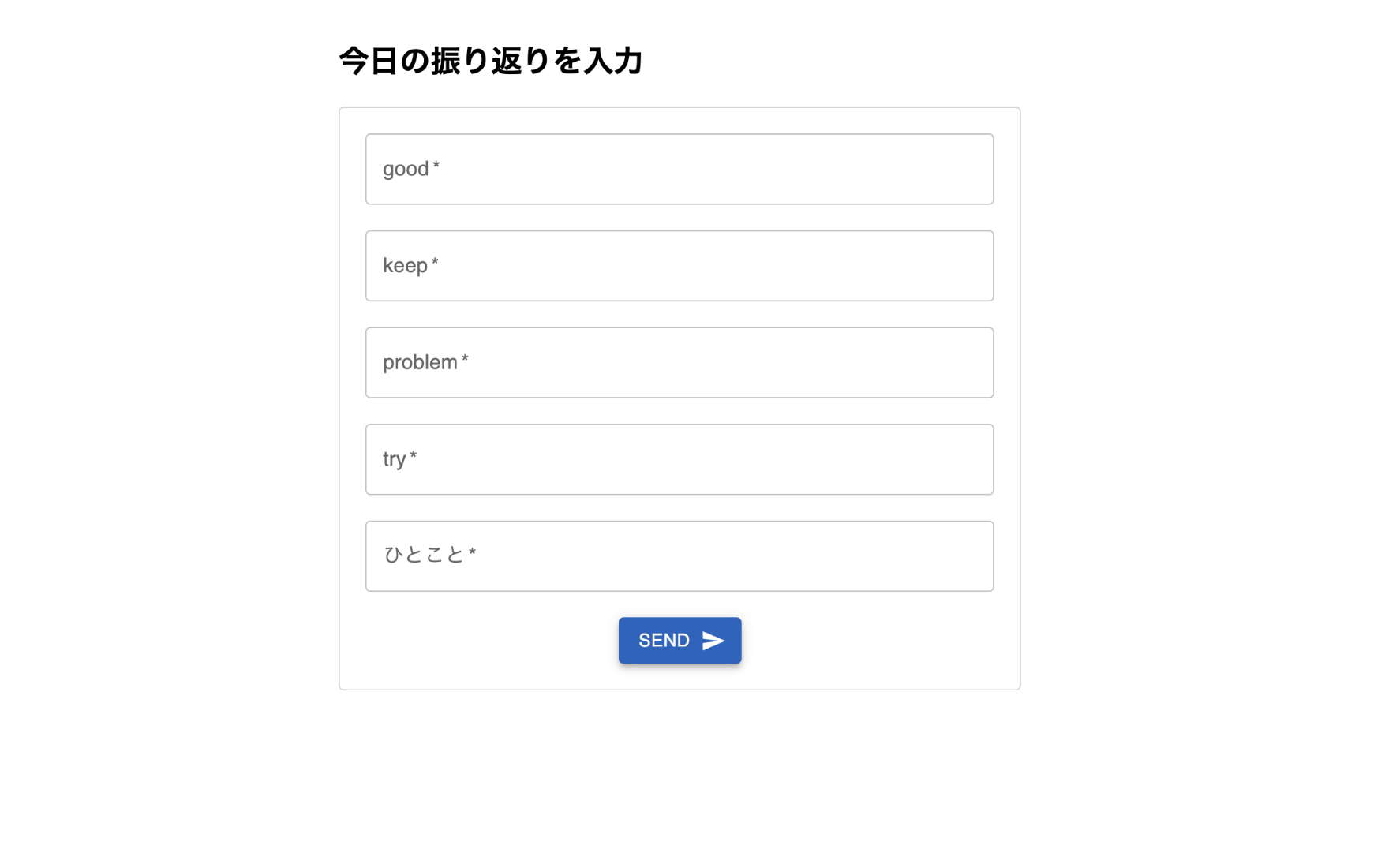Click required asterisk beside problem label

point(465,359)
